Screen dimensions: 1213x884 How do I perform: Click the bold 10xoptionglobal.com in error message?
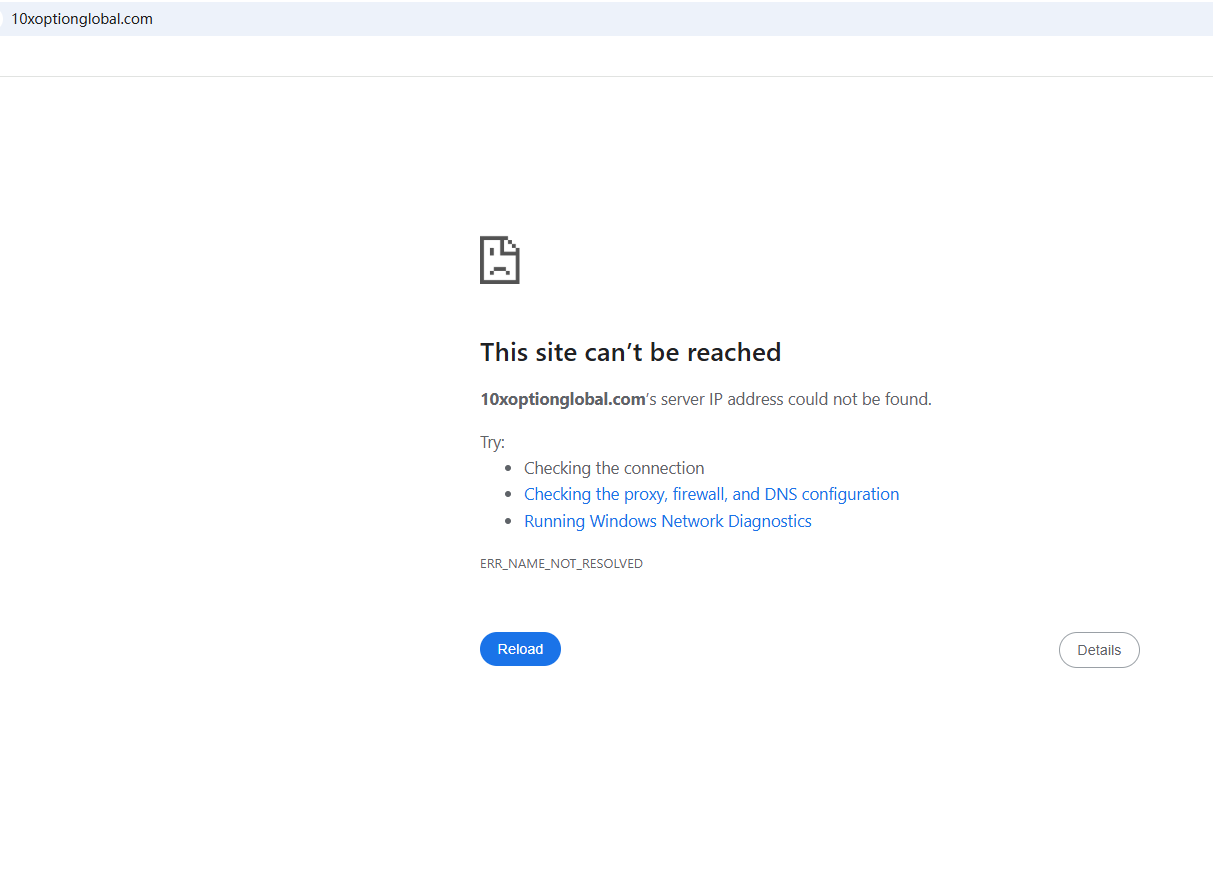click(x=562, y=399)
